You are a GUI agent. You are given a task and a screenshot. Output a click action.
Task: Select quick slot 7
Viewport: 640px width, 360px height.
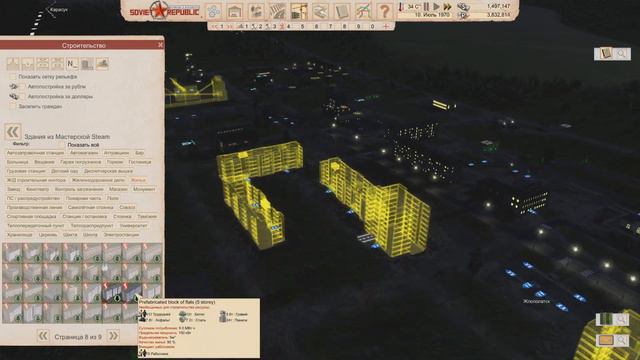[x=331, y=27]
